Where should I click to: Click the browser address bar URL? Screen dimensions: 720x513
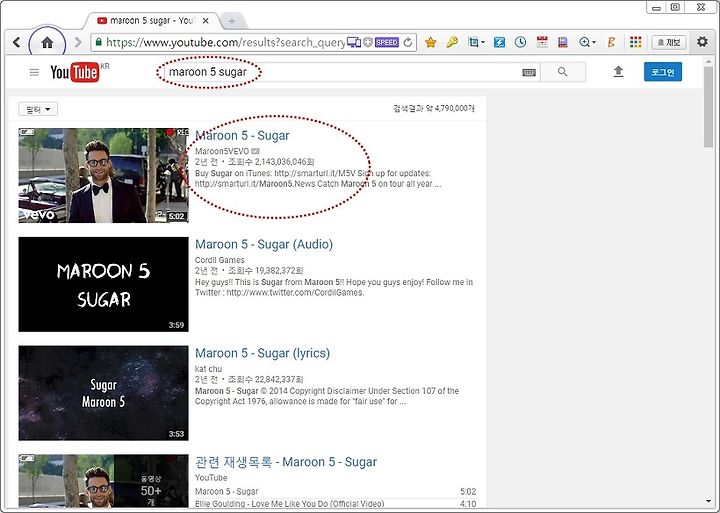(225, 43)
